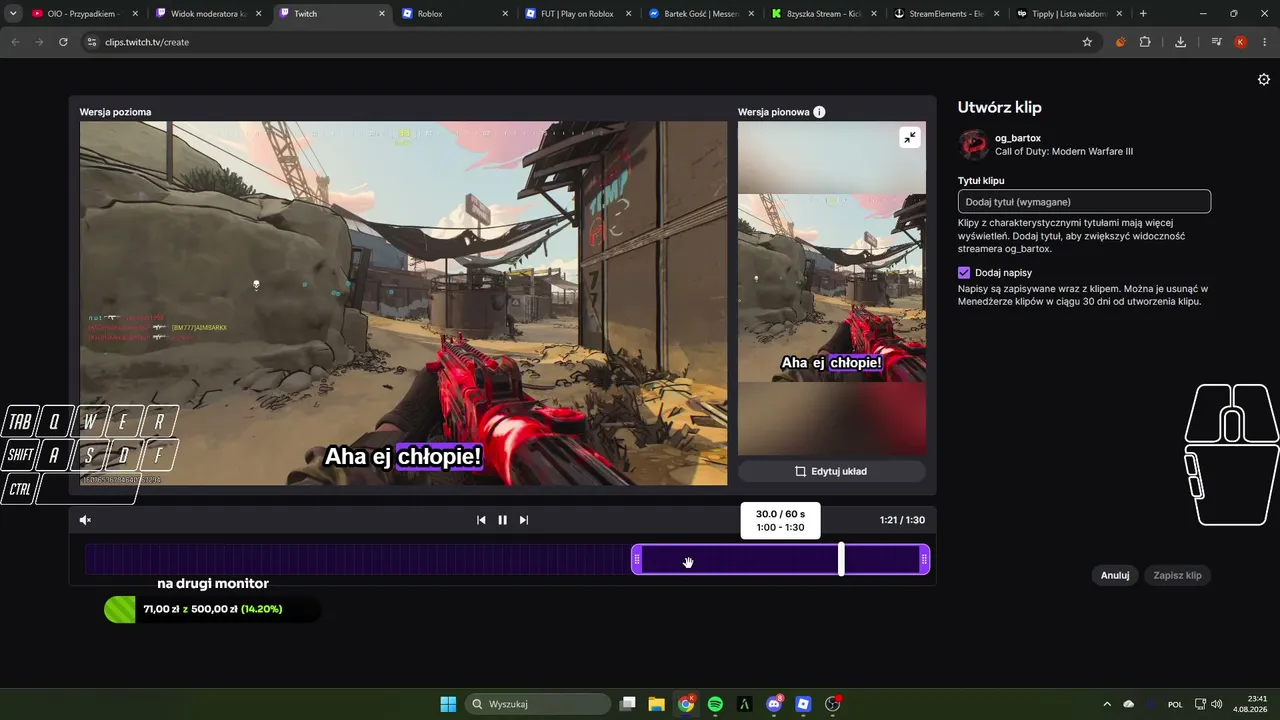Viewport: 1280px width, 720px height.
Task: Go back to the previous page
Action: 15,42
